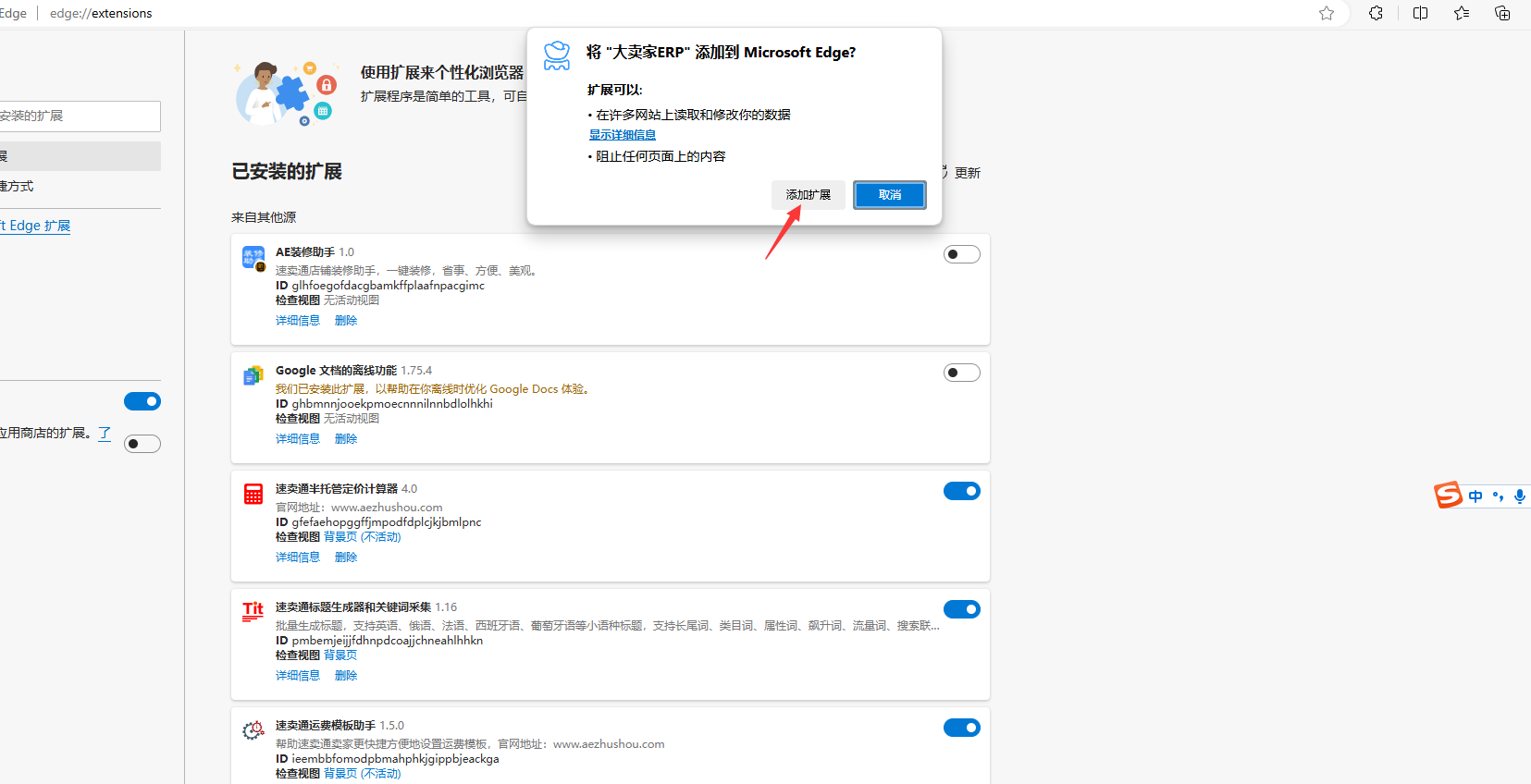This screenshot has width=1531, height=784.
Task: Click extension ID glhfoegofdacgbamkffplaafnpacgimc
Action: click(x=389, y=286)
